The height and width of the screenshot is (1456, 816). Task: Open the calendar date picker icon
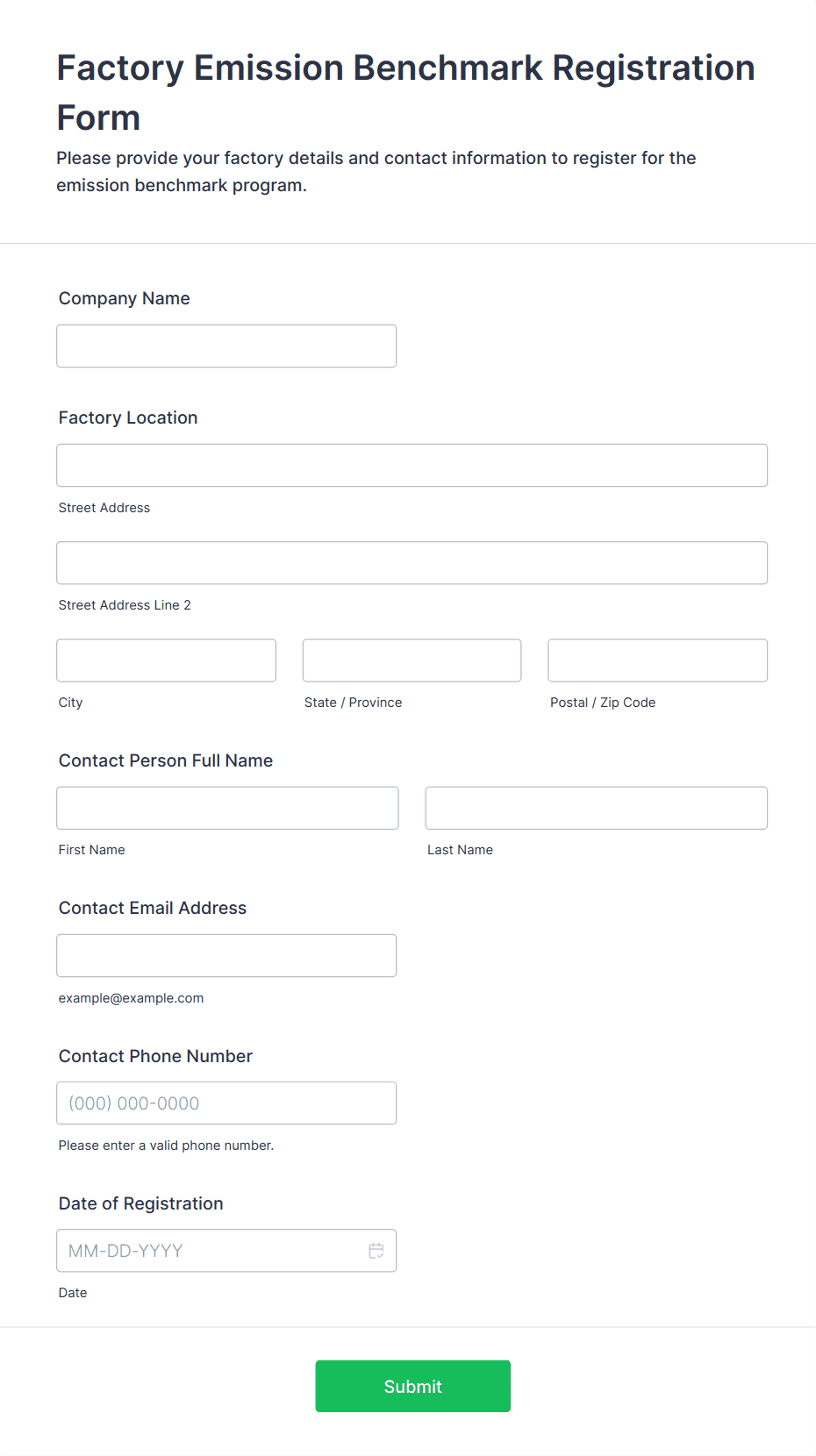tap(376, 1251)
